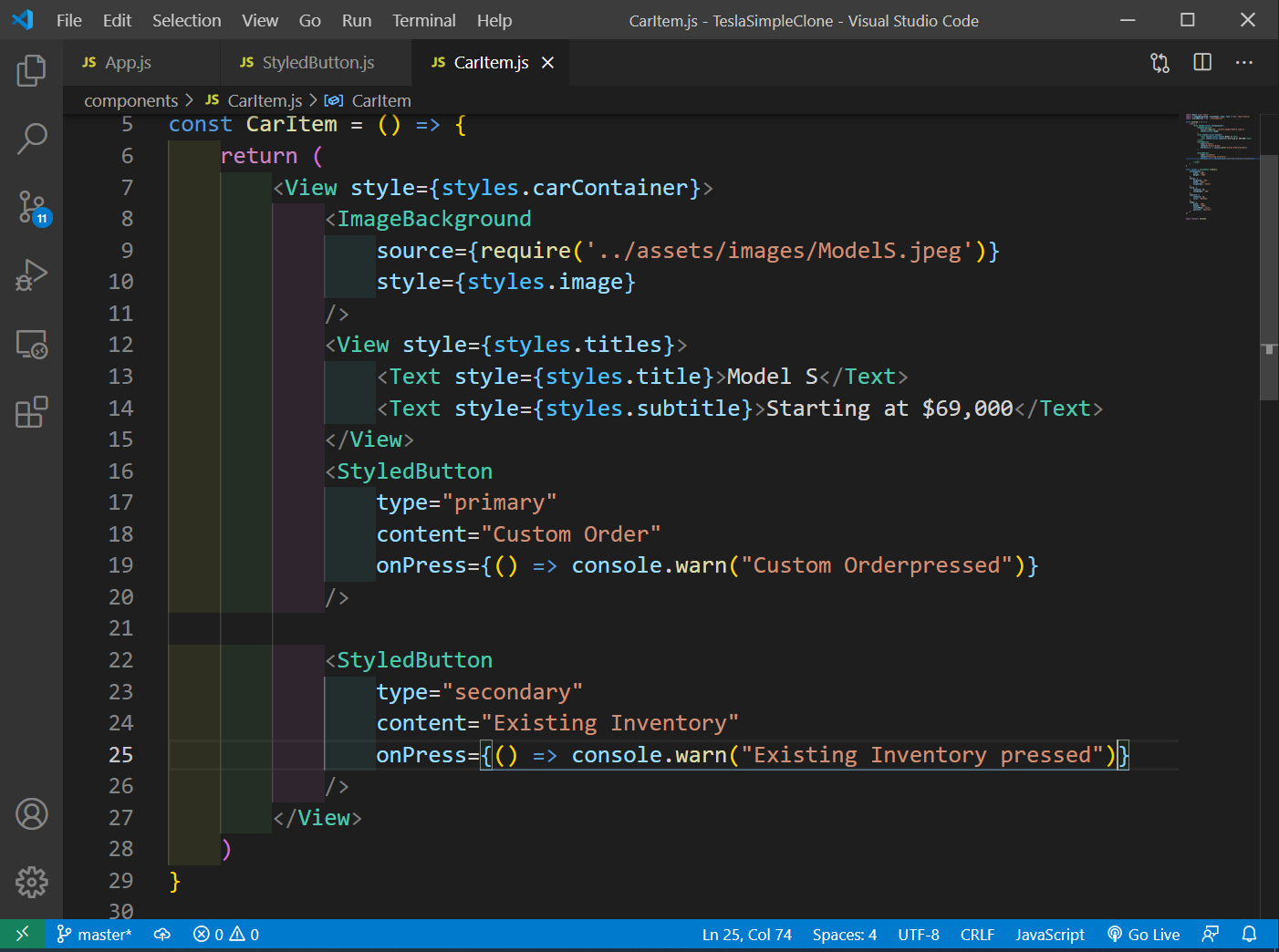Open the Go menu
Image resolution: width=1279 pixels, height=952 pixels.
pos(310,20)
